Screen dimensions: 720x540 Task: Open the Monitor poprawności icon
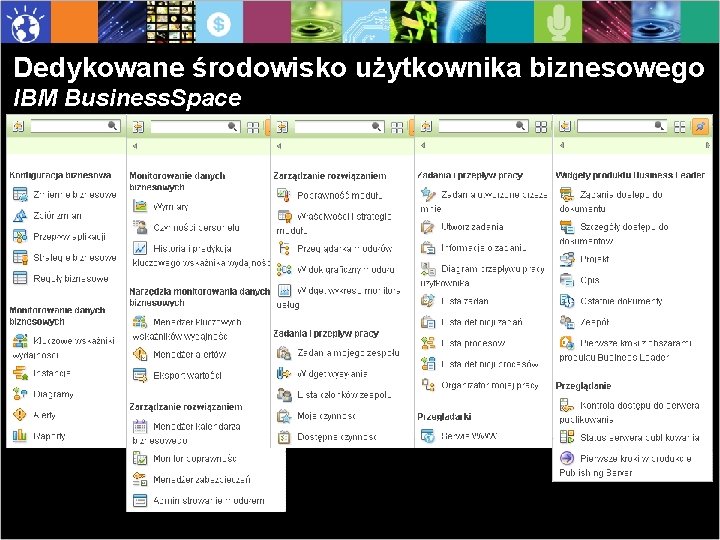pos(140,458)
